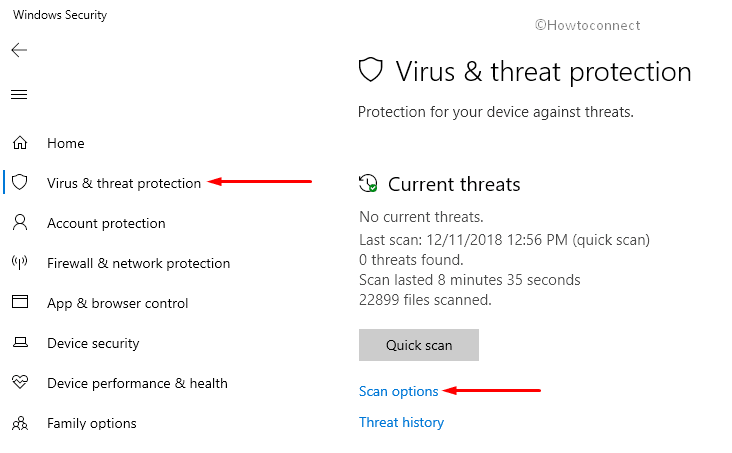This screenshot has height=453, width=732.
Task: Click the Home house icon
Action: tap(20, 142)
